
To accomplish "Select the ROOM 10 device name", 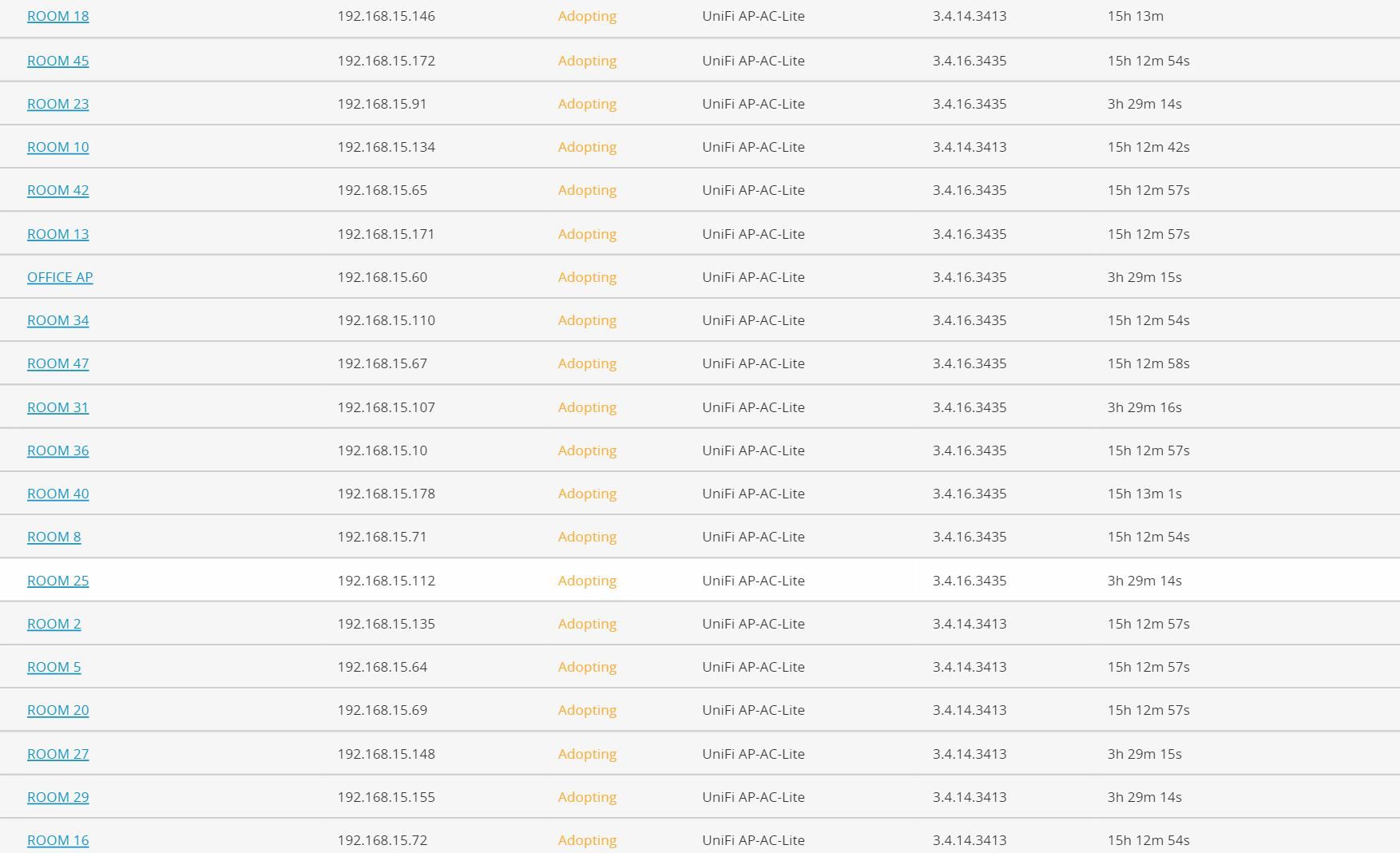I will click(58, 147).
